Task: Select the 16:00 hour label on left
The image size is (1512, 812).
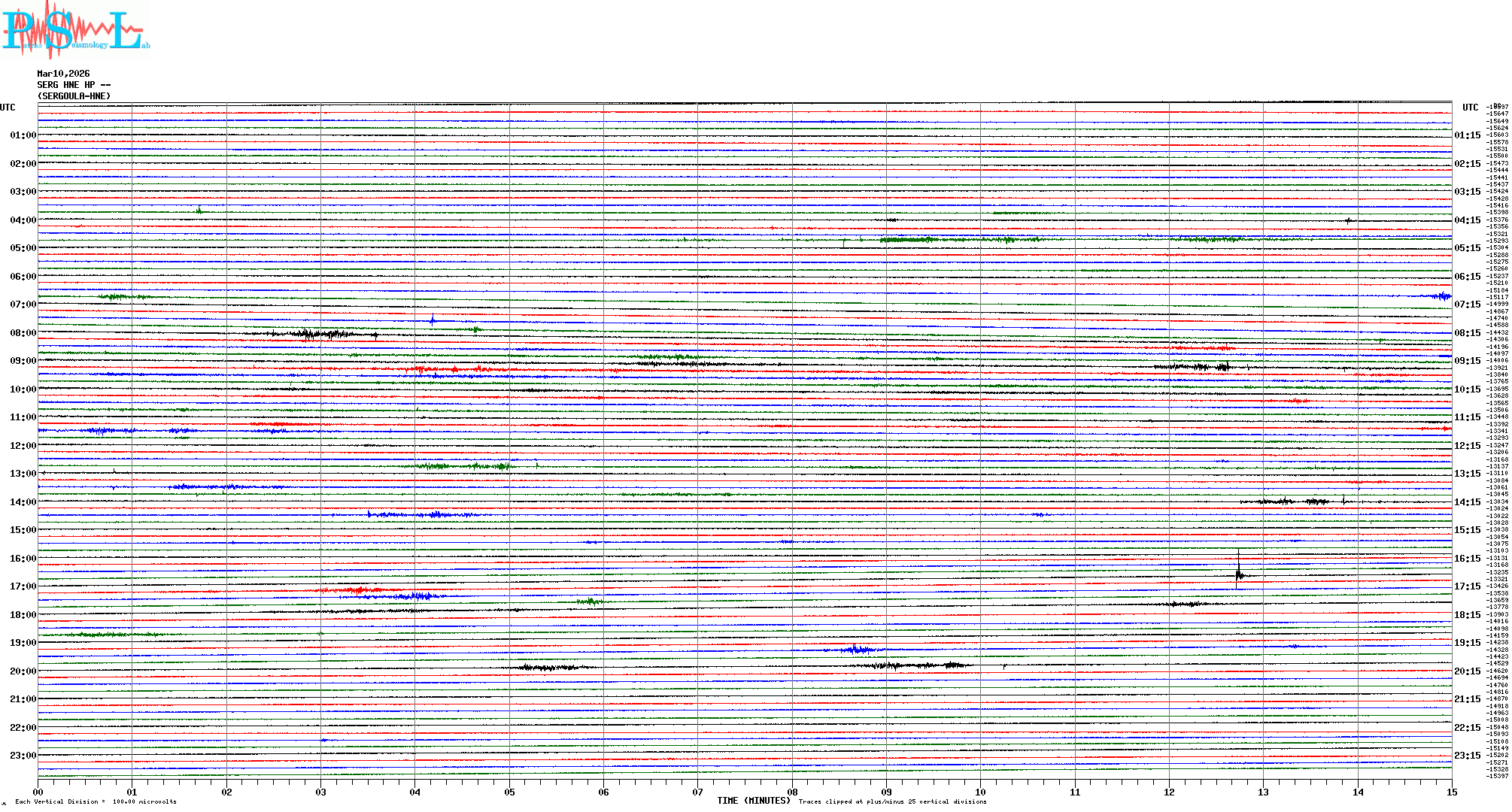Action: [23, 559]
